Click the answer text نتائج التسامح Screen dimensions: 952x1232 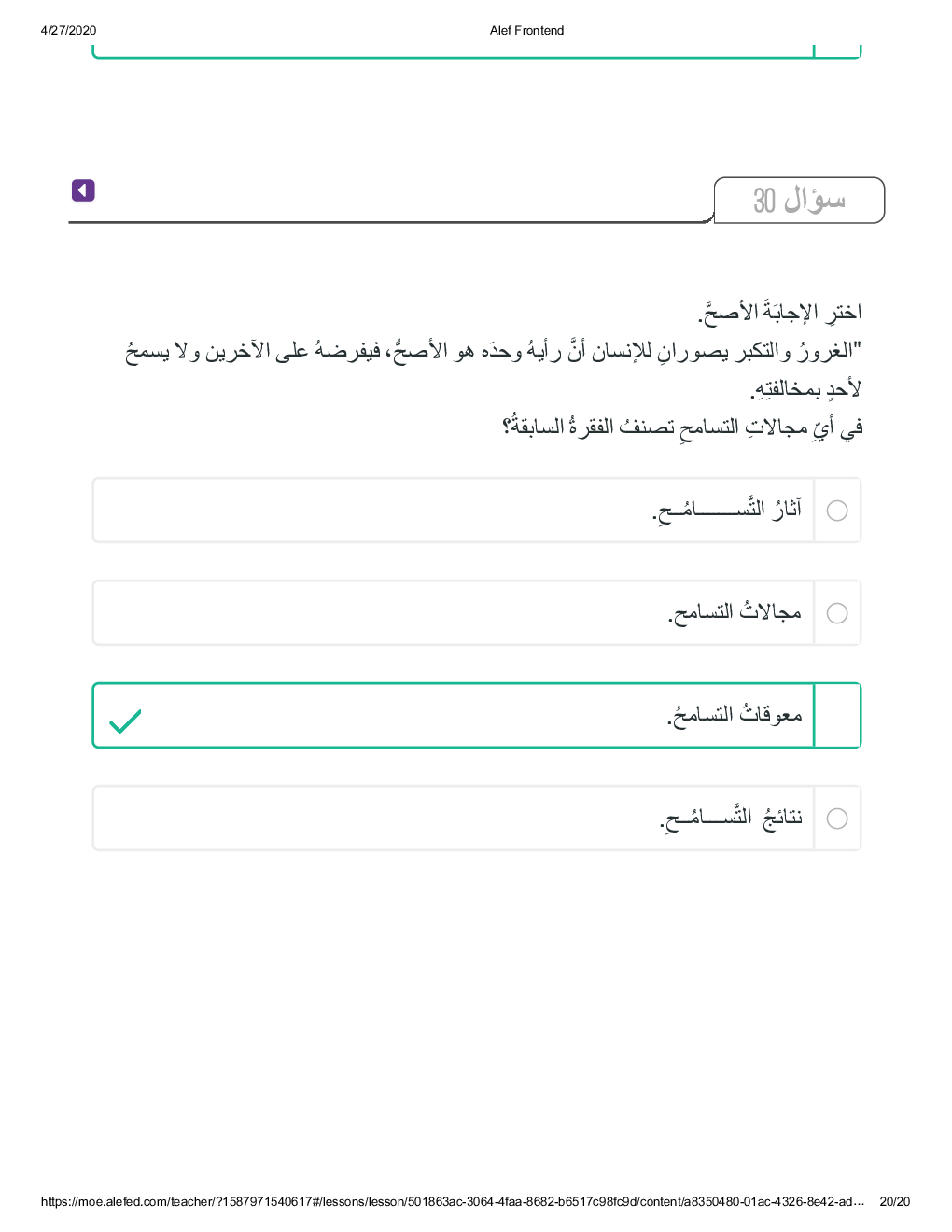(x=731, y=818)
